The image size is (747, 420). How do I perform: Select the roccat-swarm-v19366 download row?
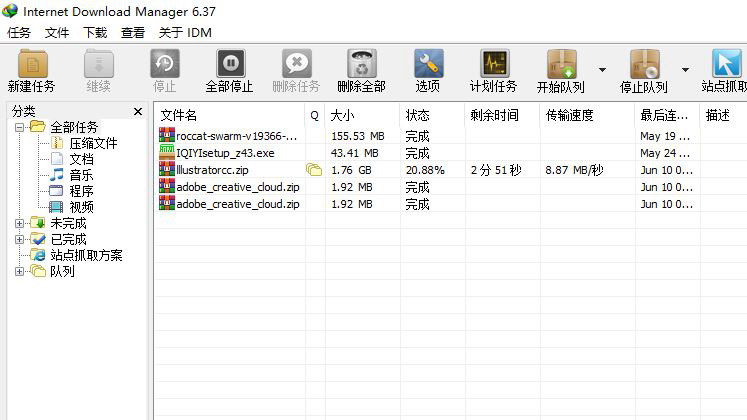451,136
